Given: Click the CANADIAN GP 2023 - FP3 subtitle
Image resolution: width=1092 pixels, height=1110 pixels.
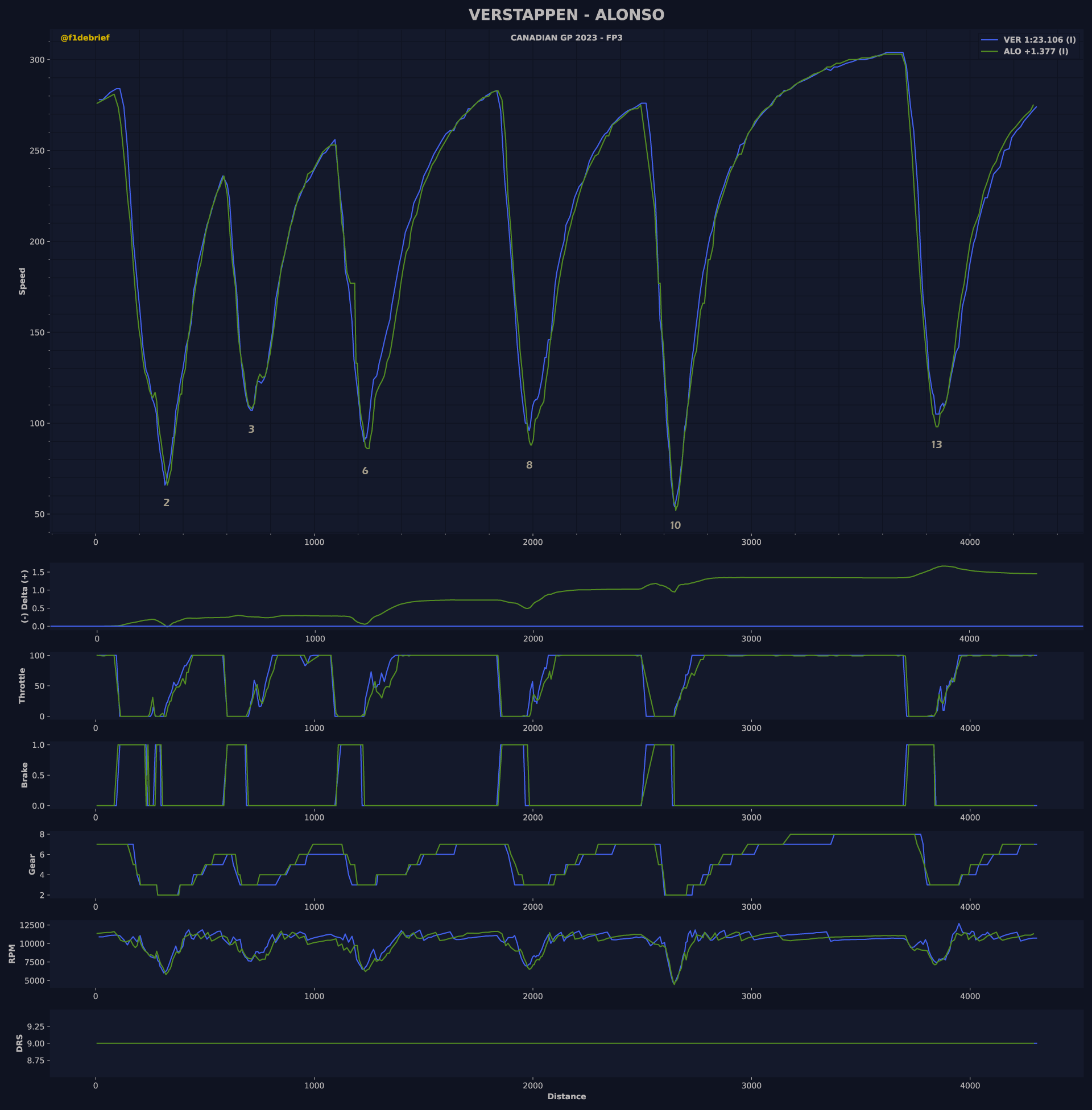Looking at the screenshot, I should (x=566, y=38).
